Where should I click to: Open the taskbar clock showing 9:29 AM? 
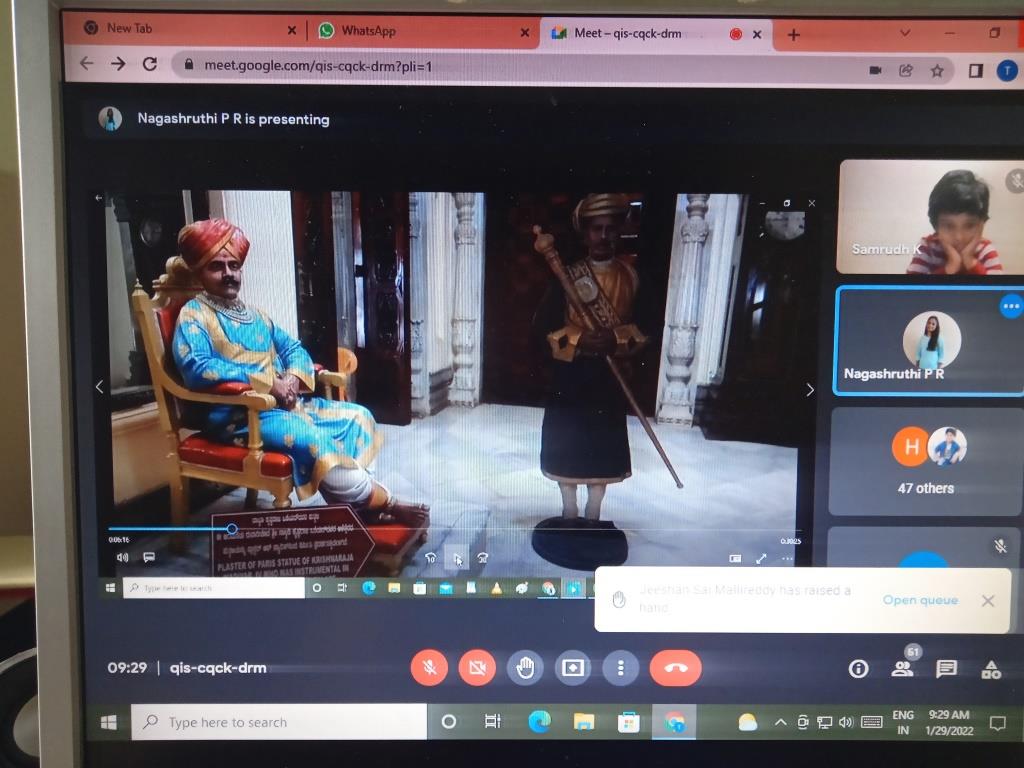(x=949, y=722)
